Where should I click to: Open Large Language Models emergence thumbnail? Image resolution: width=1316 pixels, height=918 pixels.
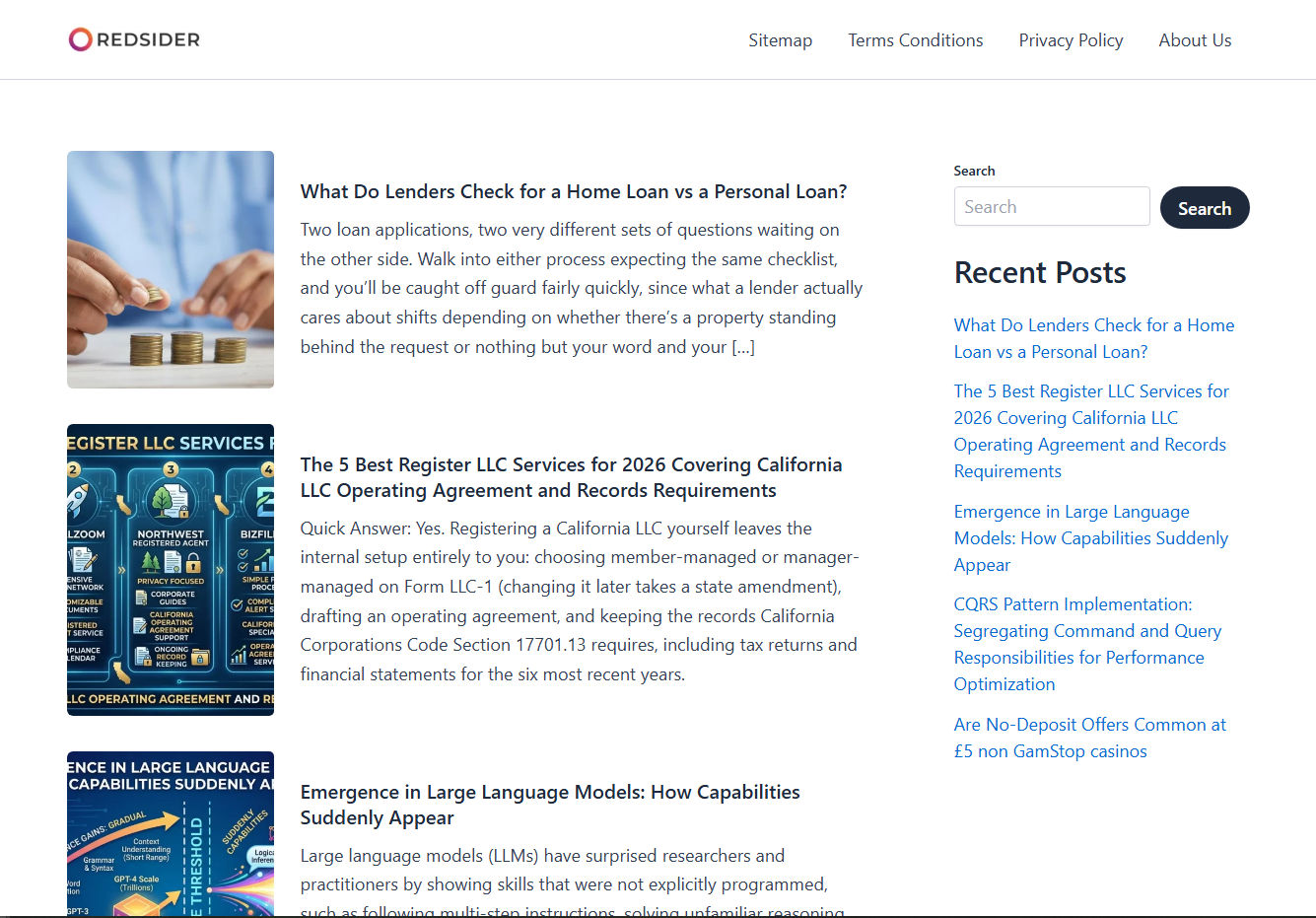171,834
